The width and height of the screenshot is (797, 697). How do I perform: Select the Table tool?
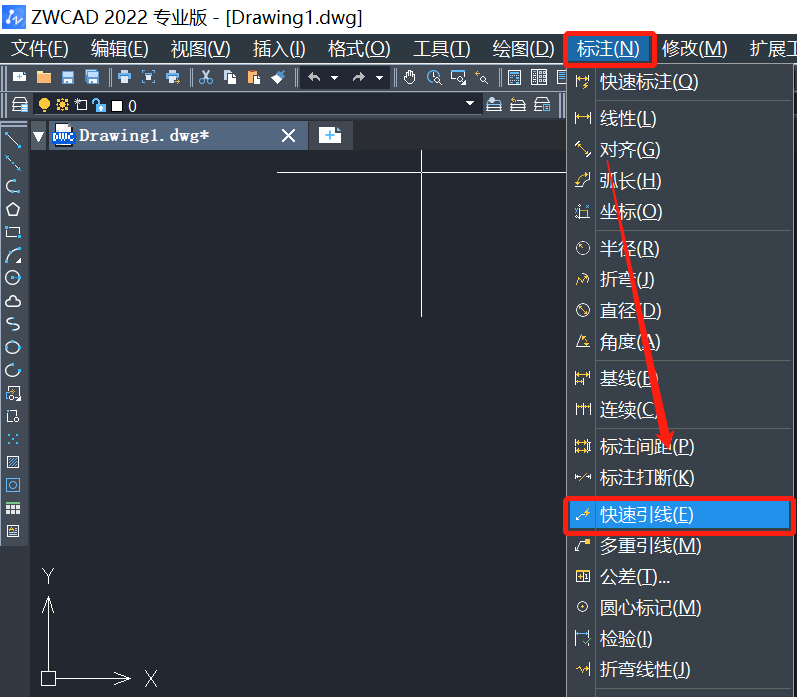pos(13,508)
